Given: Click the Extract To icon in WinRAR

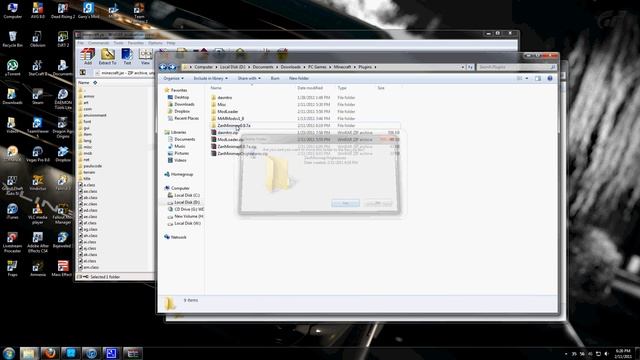Looking at the screenshot, I should pos(107,56).
